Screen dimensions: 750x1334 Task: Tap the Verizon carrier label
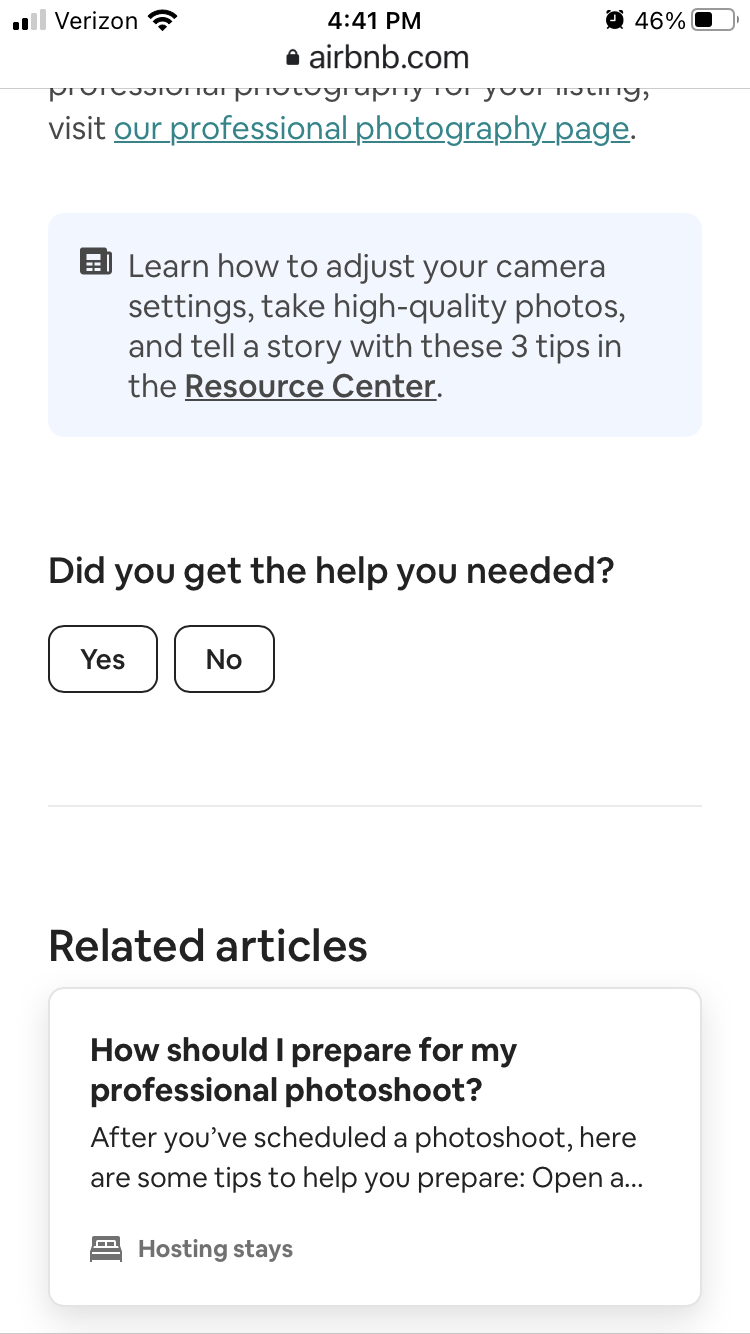[x=97, y=20]
